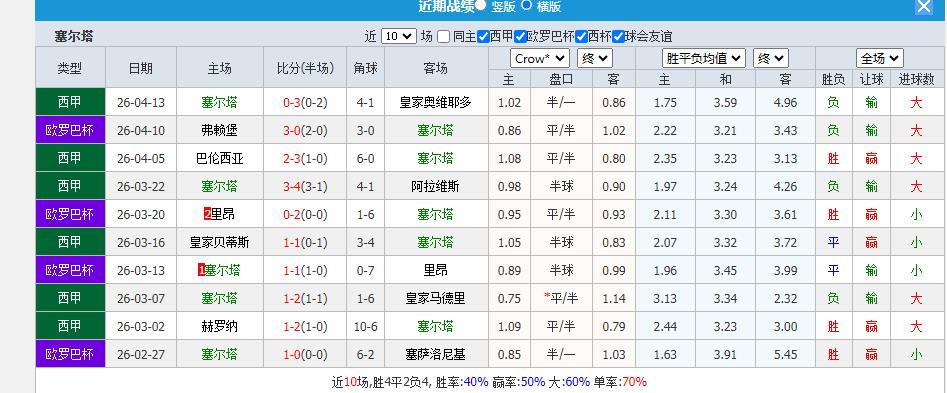Click the 3-0(2-0) score against 弗赖堡
This screenshot has height=393, width=947.
point(305,130)
